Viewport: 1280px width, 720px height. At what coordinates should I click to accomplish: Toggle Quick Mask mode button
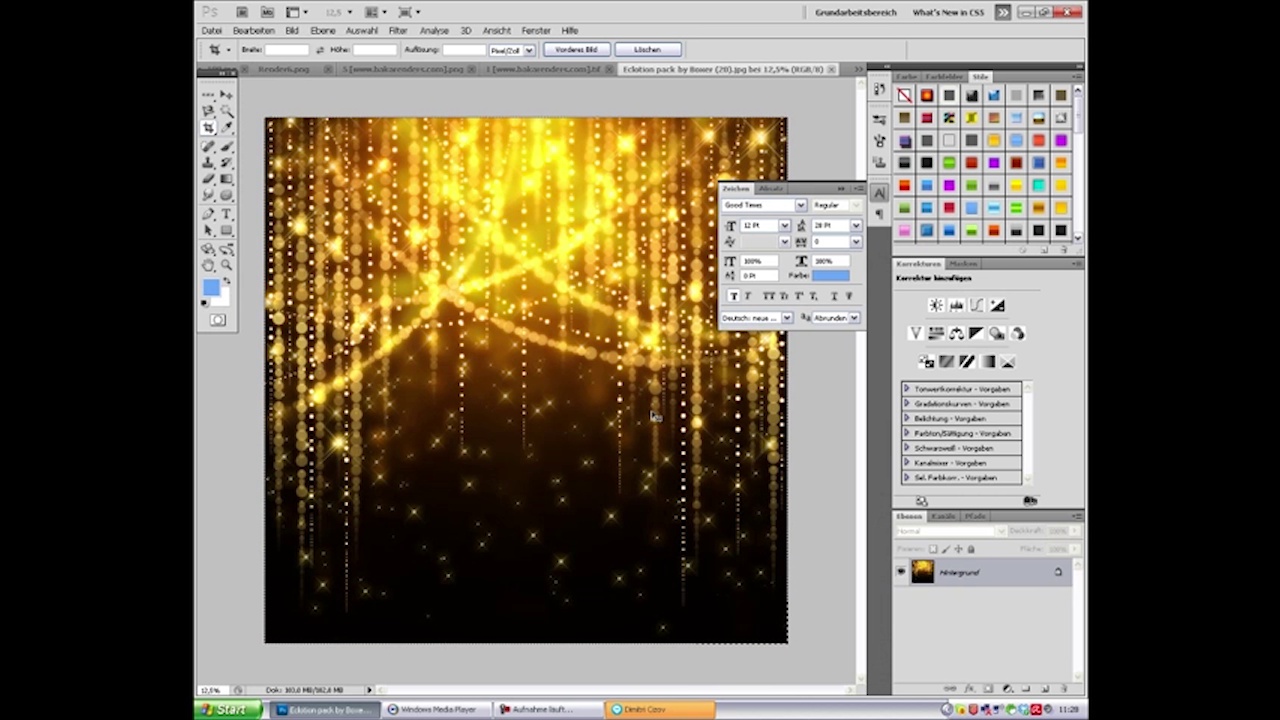click(217, 320)
